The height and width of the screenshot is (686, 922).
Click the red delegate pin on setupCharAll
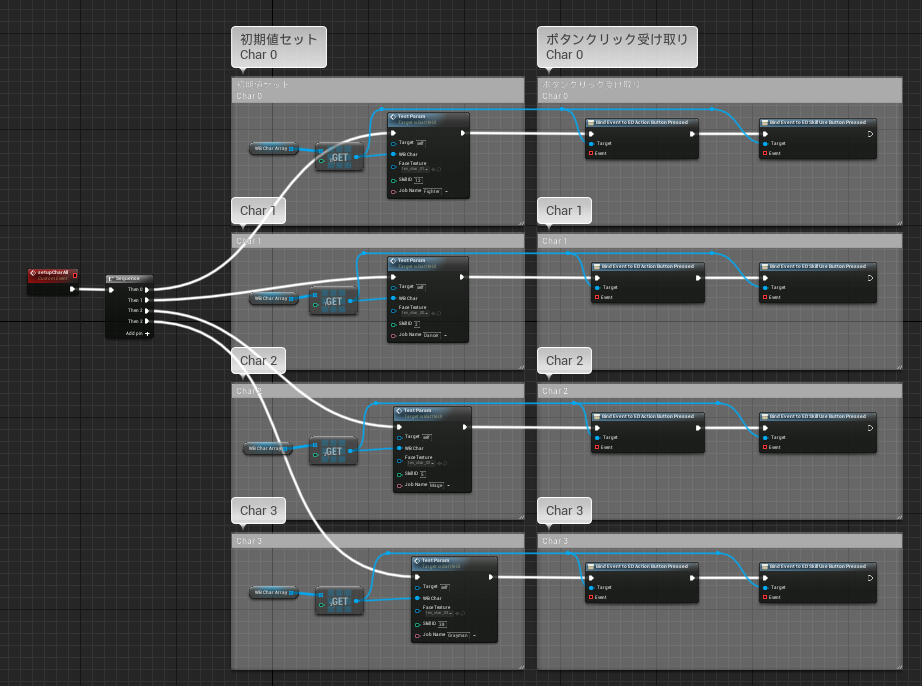point(75,275)
